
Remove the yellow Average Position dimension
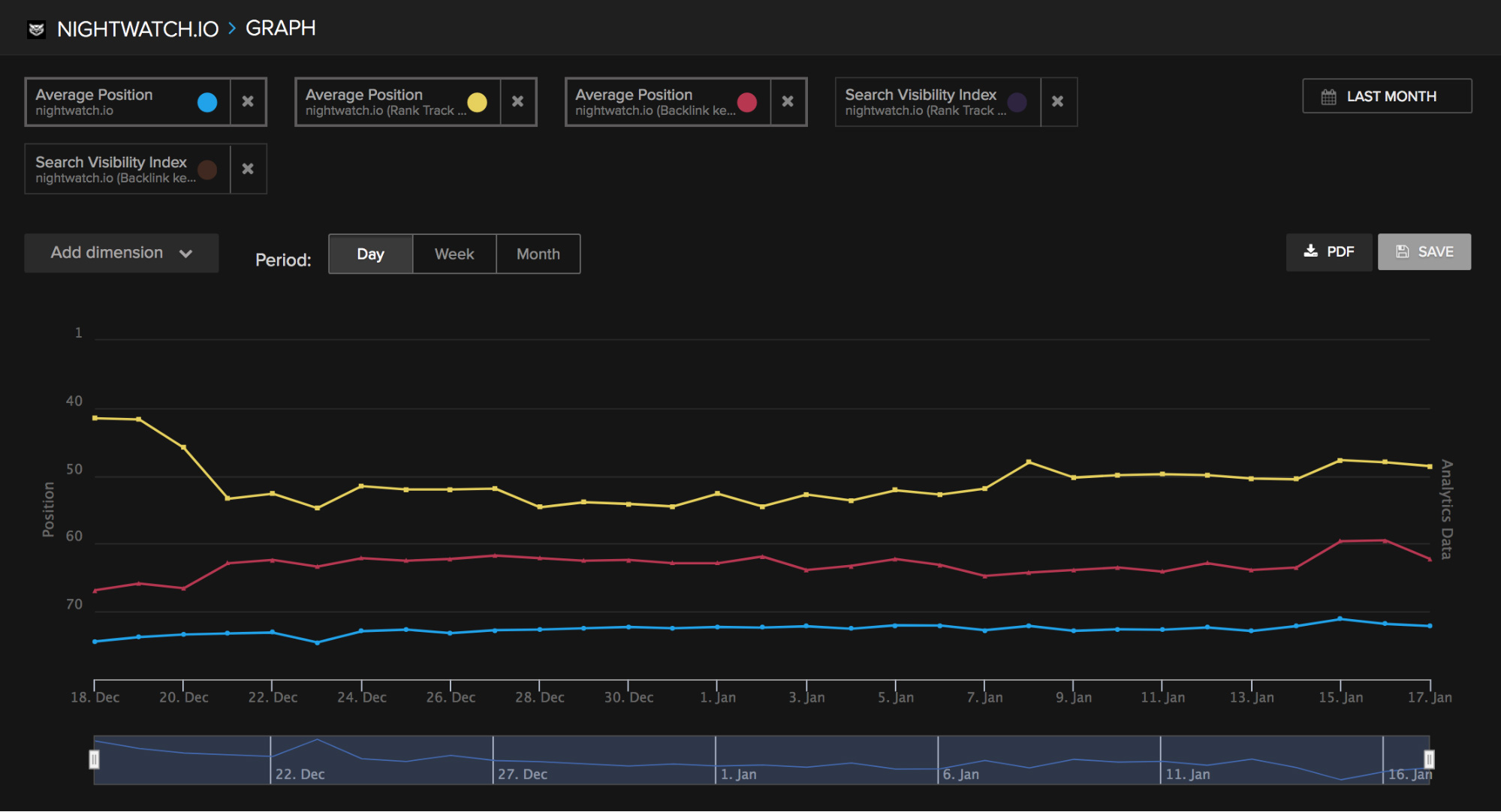point(520,100)
